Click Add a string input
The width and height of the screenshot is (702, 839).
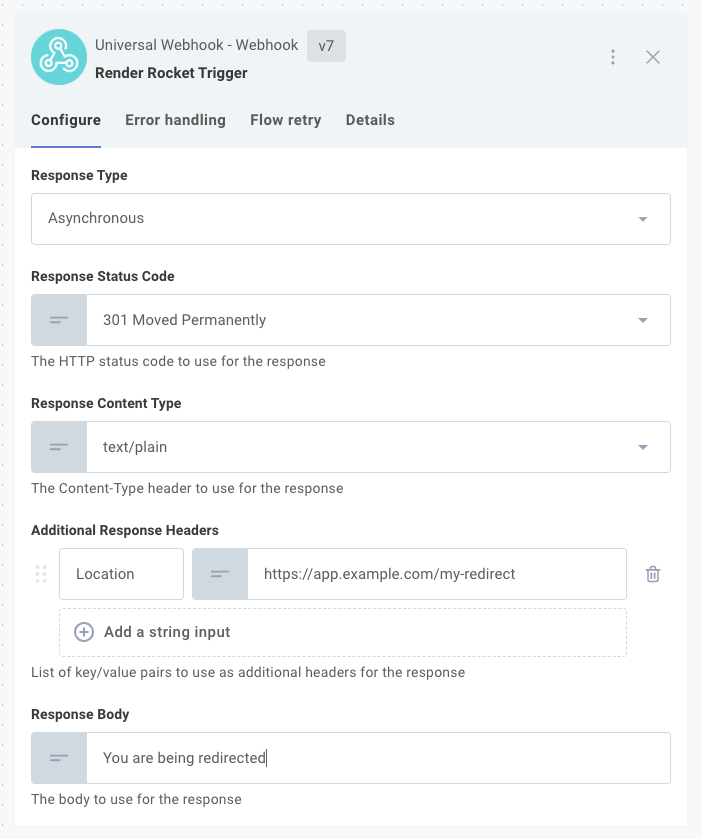pos(164,632)
